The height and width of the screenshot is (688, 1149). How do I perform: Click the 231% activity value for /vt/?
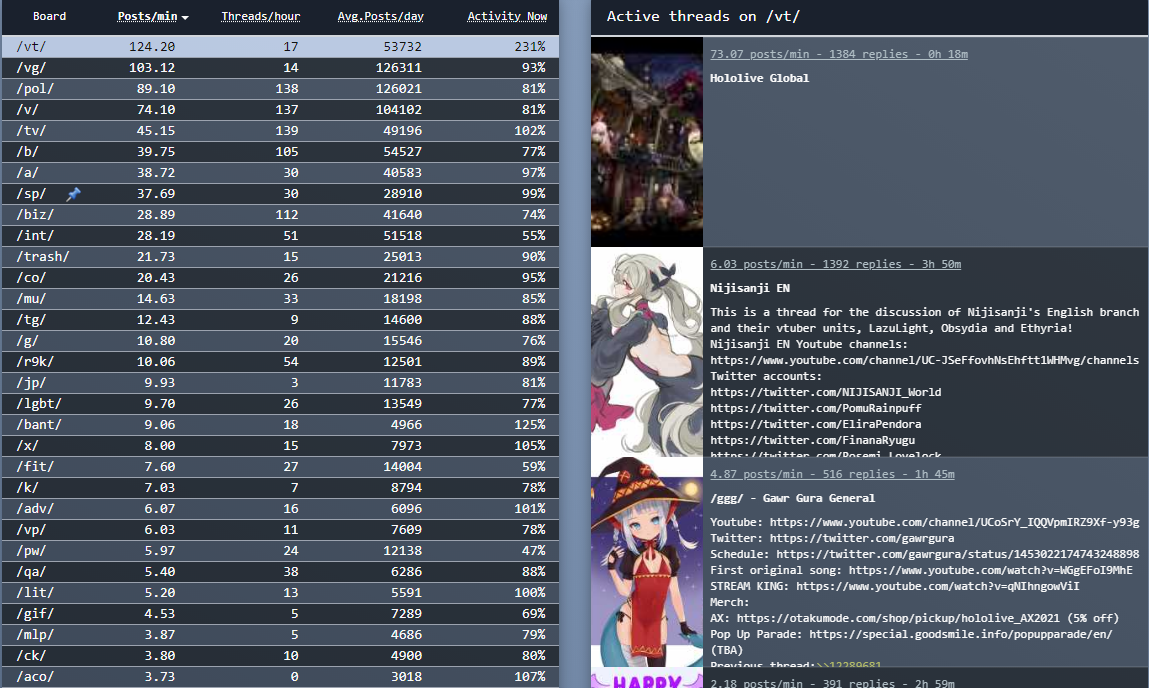(530, 47)
